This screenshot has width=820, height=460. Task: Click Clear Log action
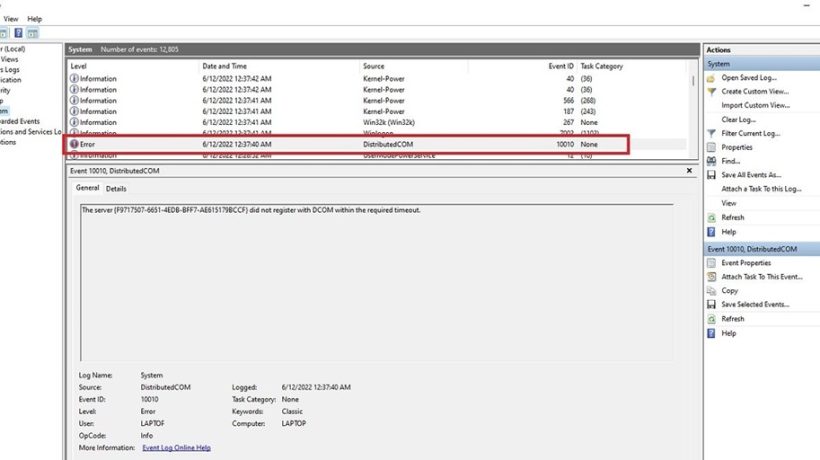pos(738,120)
